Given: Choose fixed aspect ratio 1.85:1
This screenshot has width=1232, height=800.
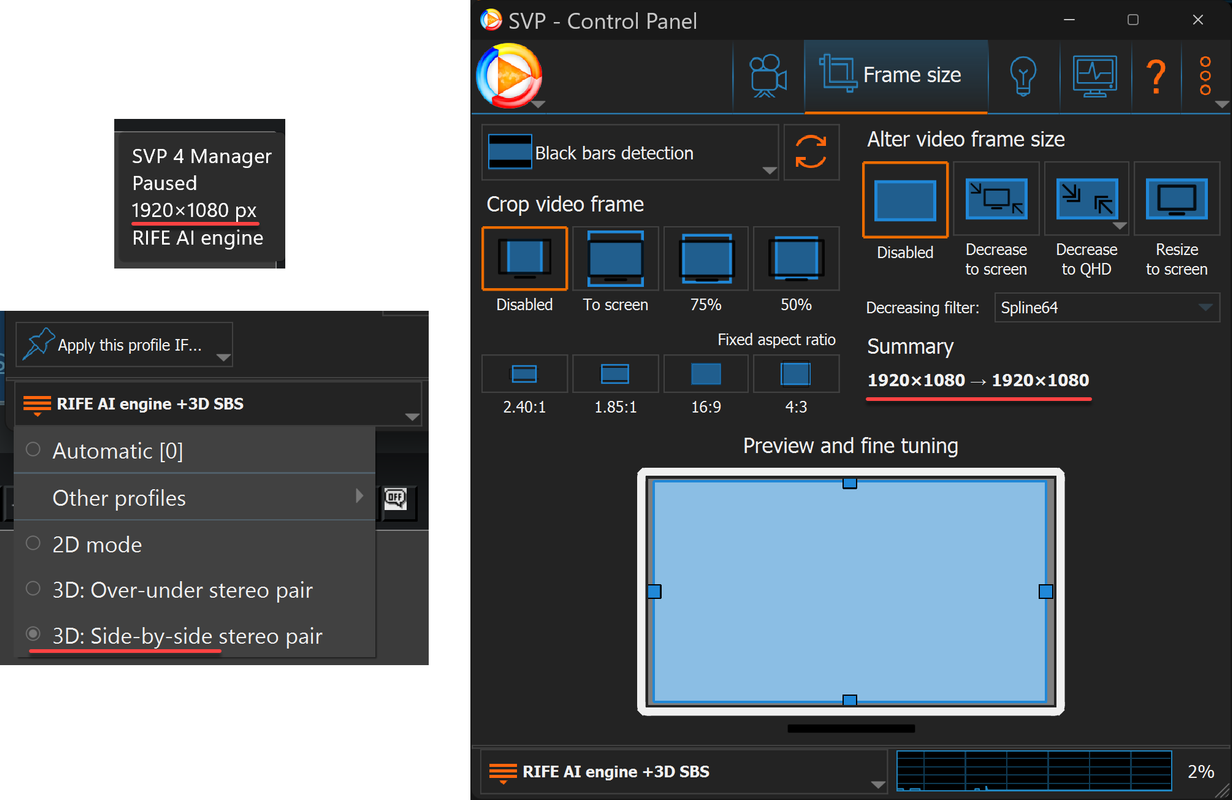Looking at the screenshot, I should tap(615, 374).
